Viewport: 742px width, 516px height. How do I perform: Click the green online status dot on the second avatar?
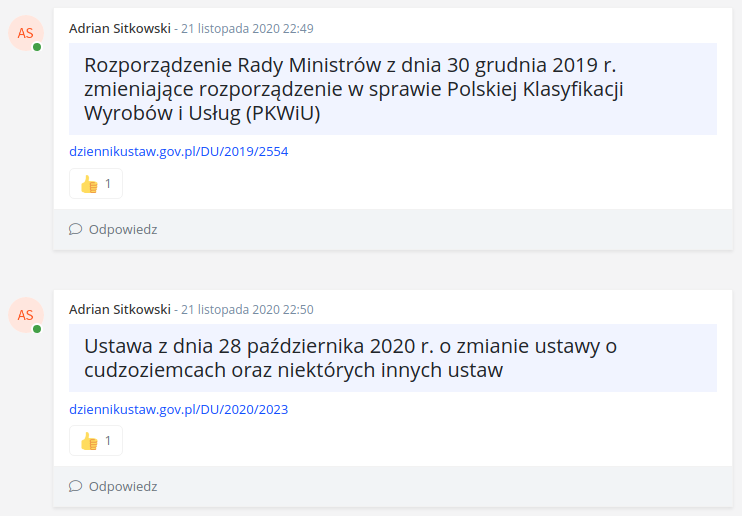click(x=37, y=329)
